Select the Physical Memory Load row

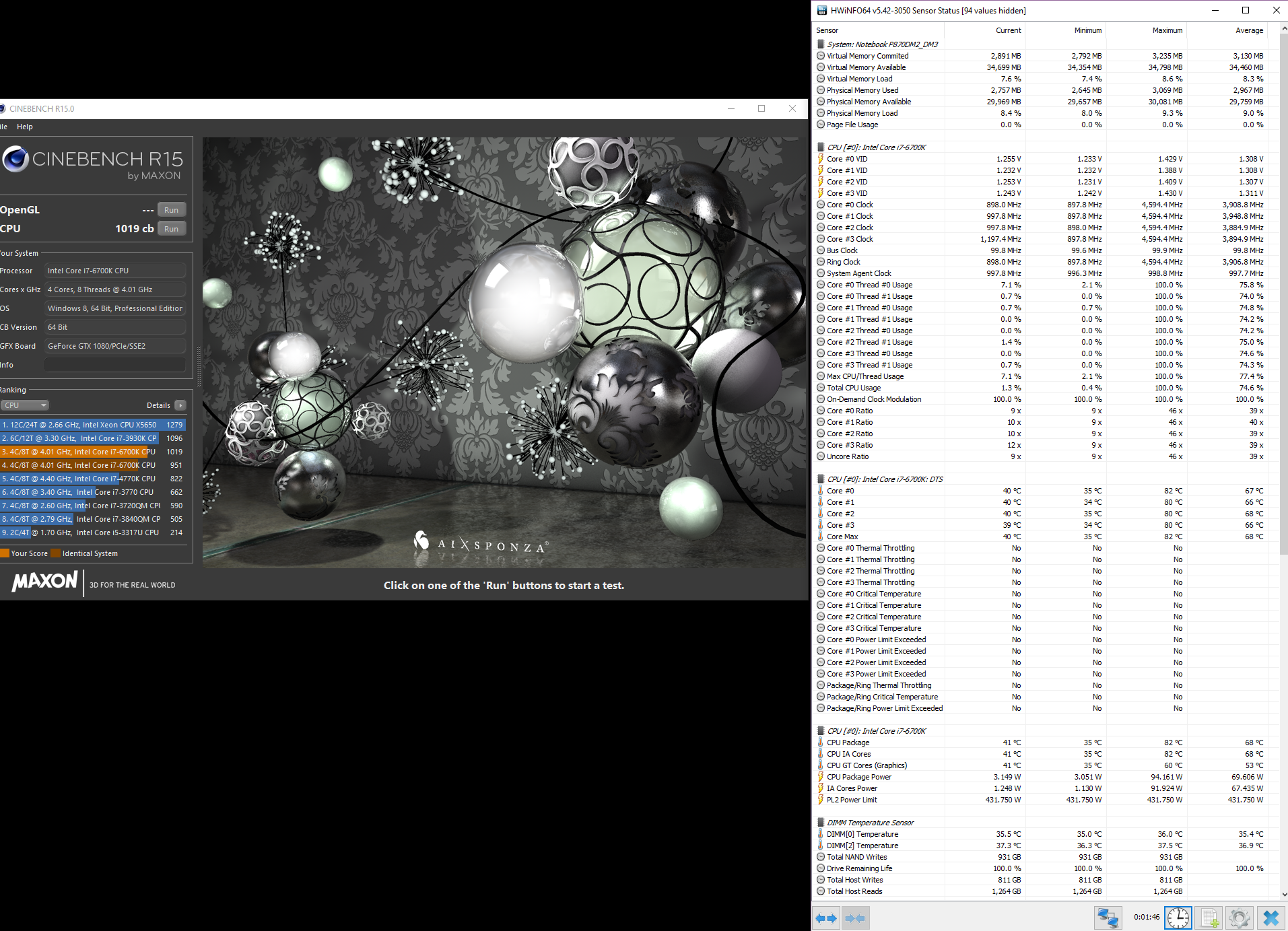tap(1042, 113)
